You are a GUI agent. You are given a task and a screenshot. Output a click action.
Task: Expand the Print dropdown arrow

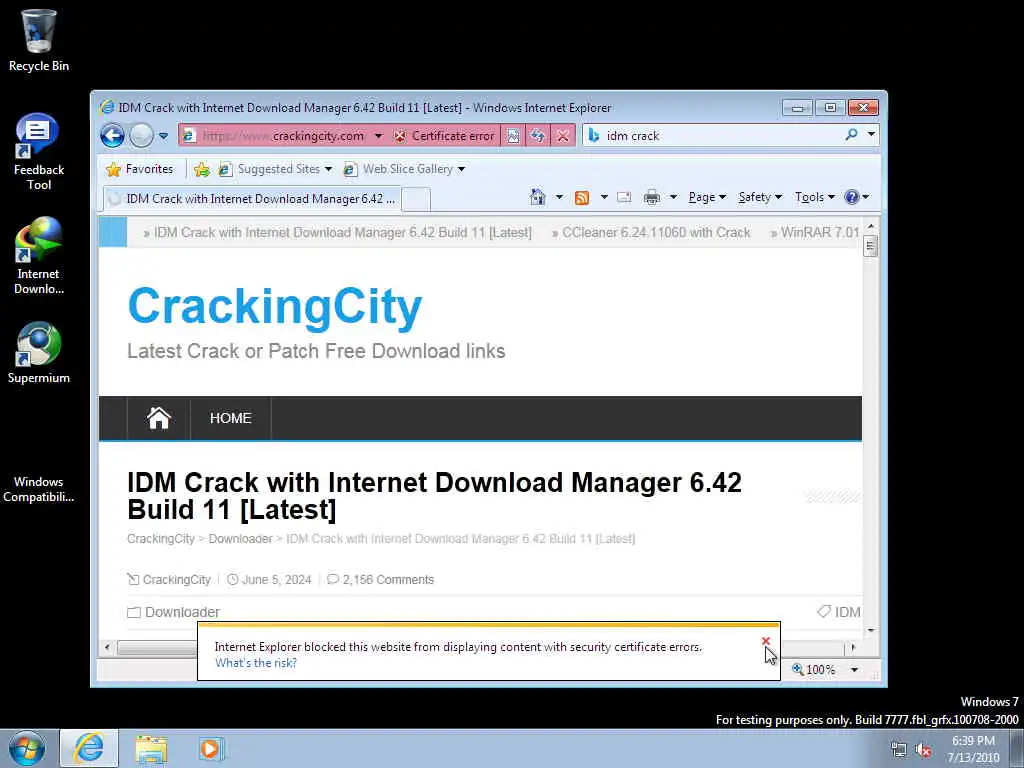pyautogui.click(x=673, y=197)
